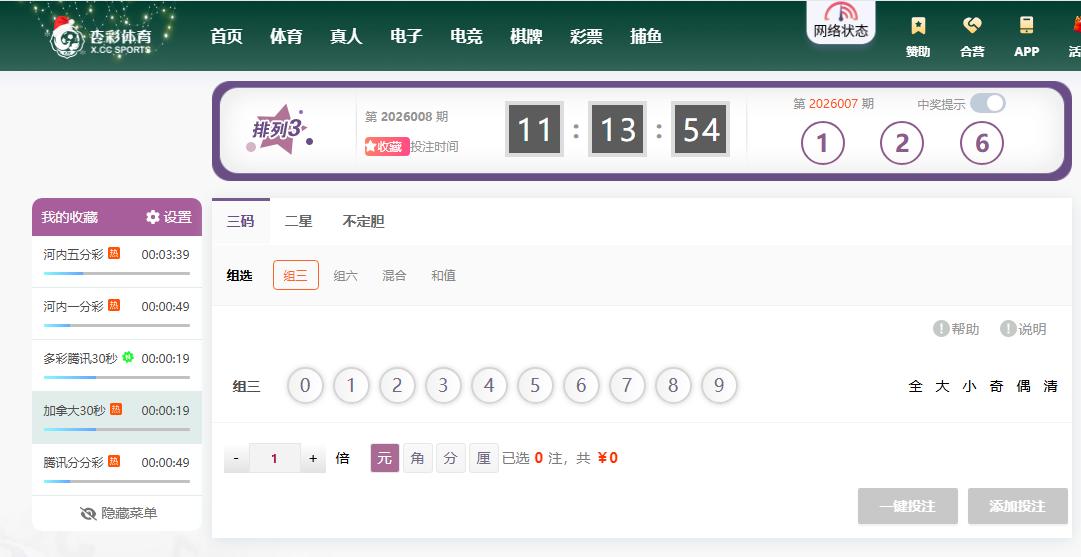Click the multiplier input field

[x=274, y=459]
